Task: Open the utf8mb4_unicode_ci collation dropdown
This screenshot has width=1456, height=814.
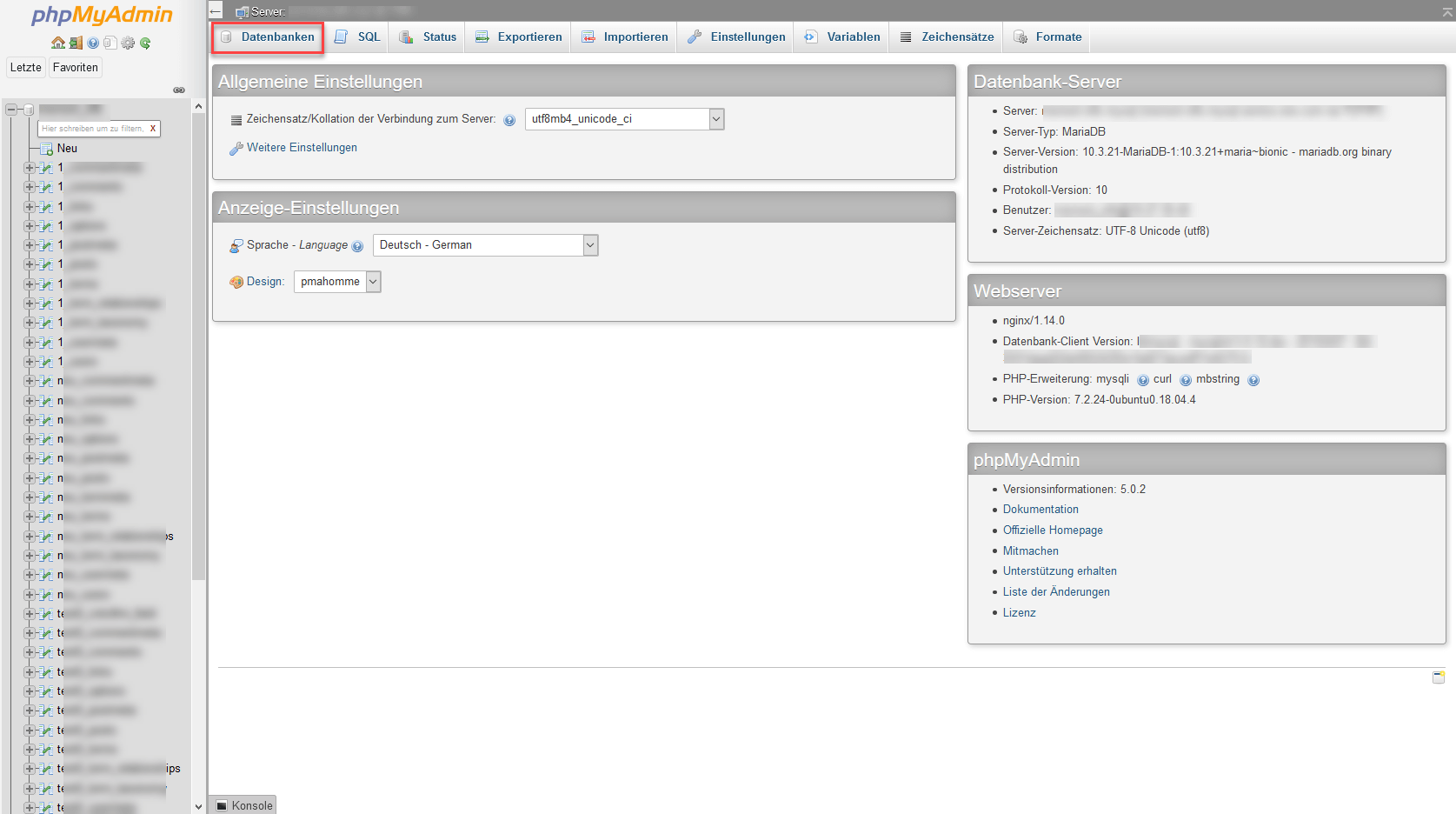Action: tap(624, 119)
